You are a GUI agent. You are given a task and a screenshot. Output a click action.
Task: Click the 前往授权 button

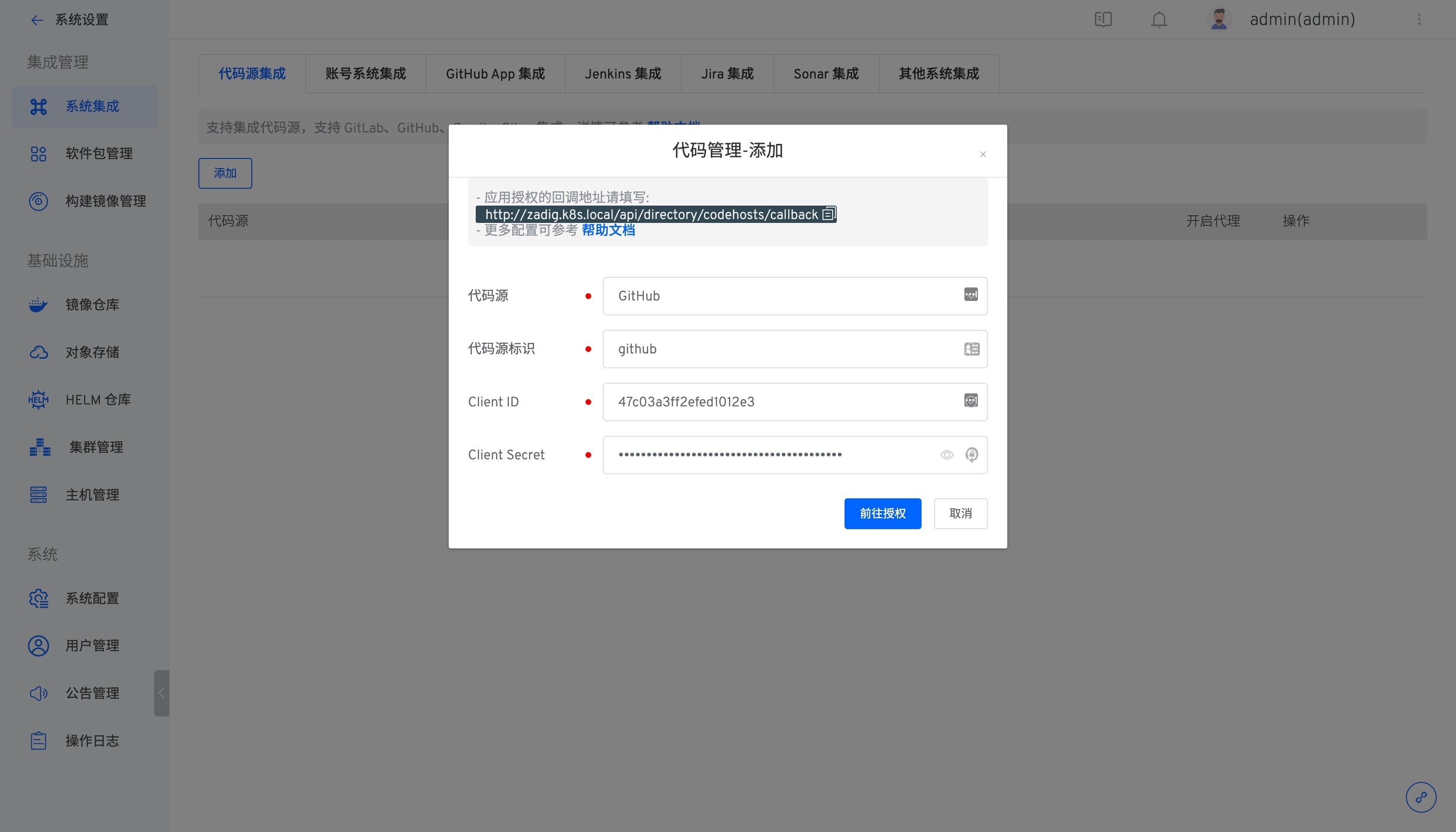(883, 514)
